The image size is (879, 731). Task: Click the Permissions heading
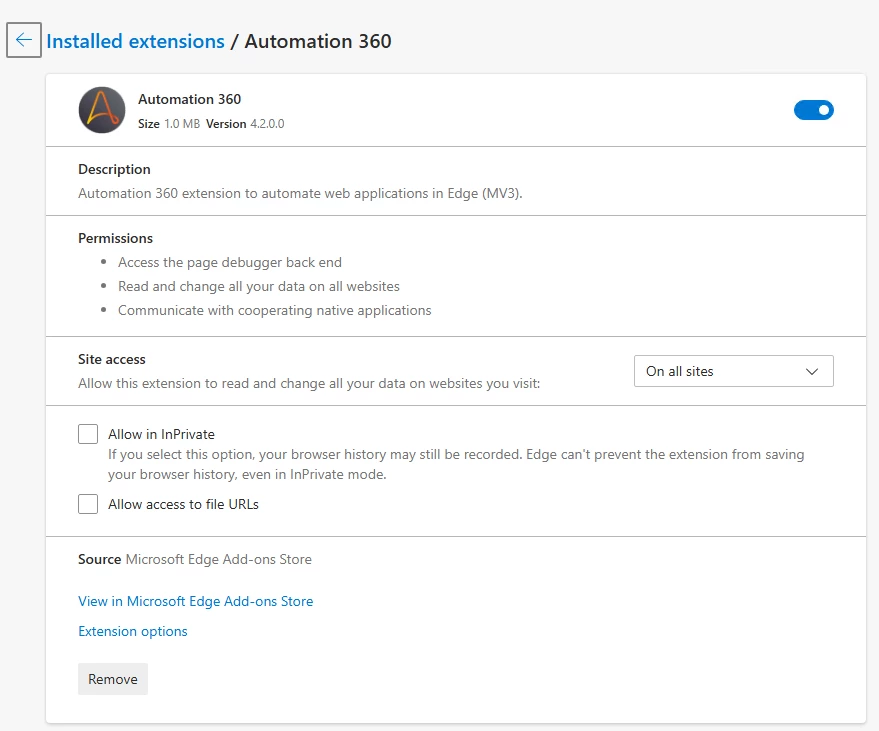pyautogui.click(x=115, y=238)
